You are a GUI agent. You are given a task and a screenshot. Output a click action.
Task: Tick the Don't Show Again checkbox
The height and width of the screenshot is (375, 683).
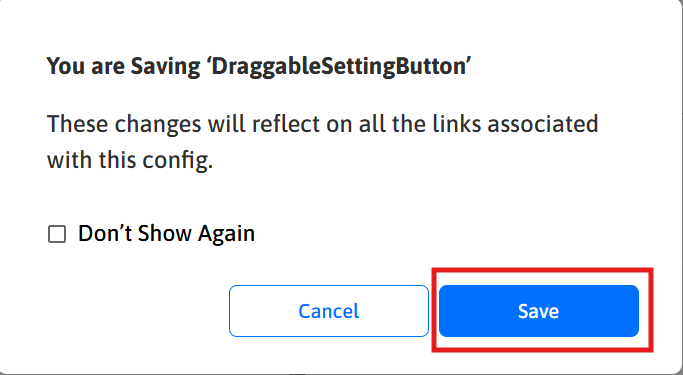[57, 234]
